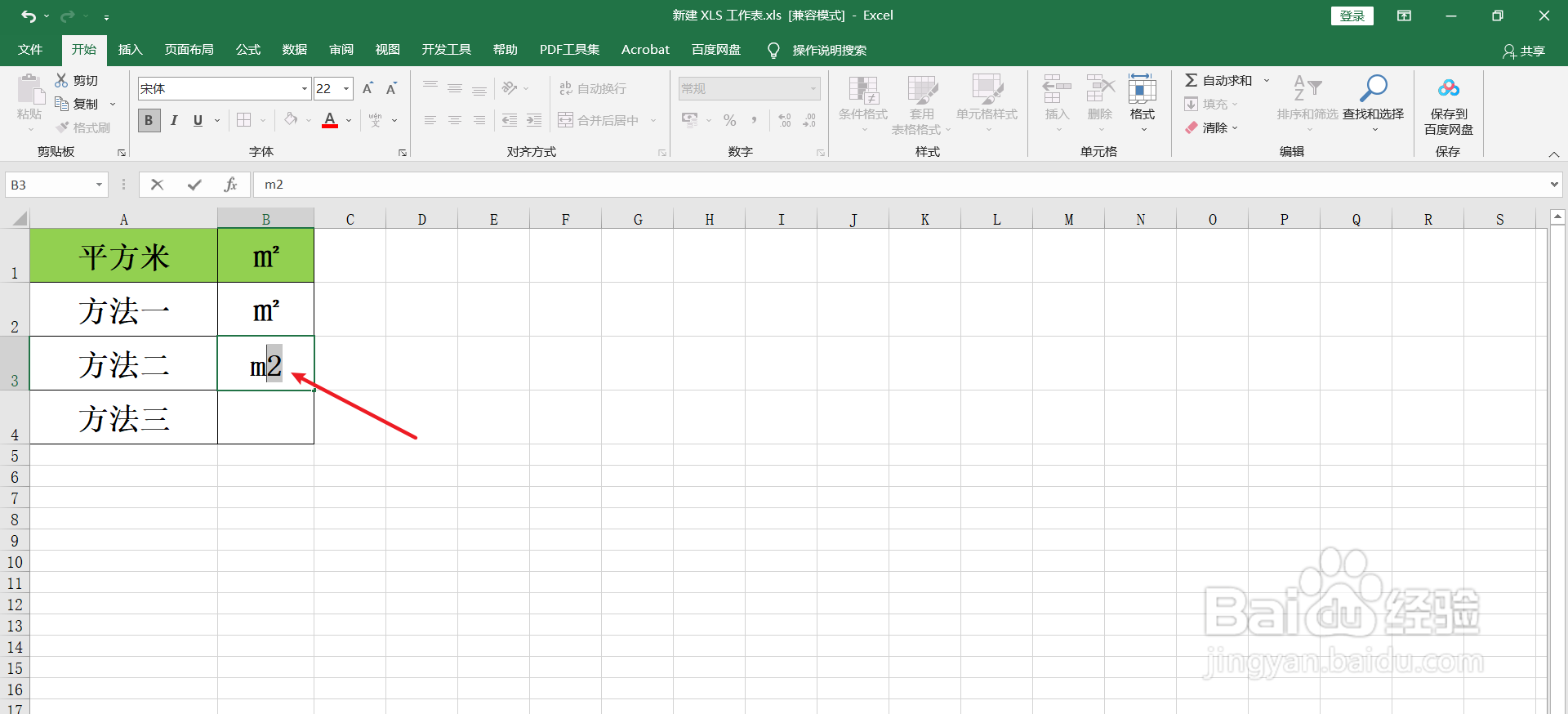Click the formula bar input

(902, 185)
